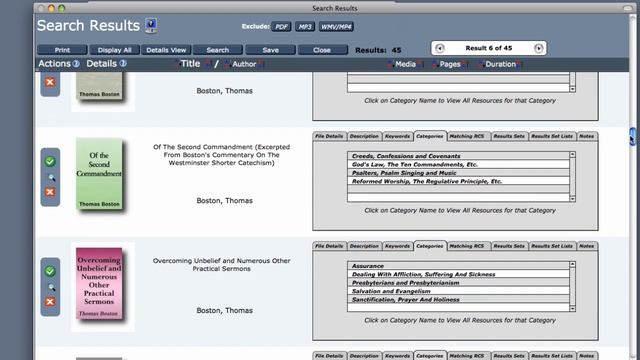Open Description tab for Overcoming Unbelief
This screenshot has width=640, height=360.
pos(364,246)
